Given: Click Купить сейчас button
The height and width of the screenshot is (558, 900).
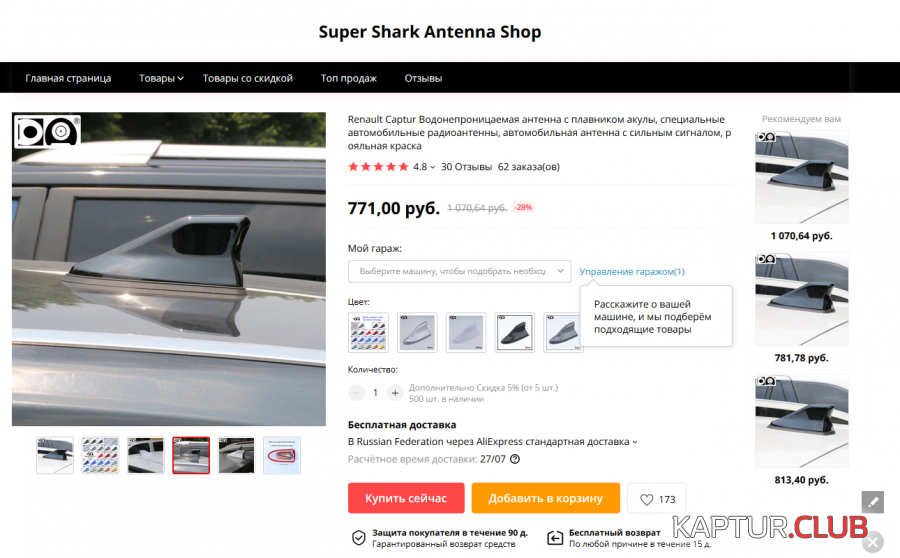Looking at the screenshot, I should pos(406,498).
